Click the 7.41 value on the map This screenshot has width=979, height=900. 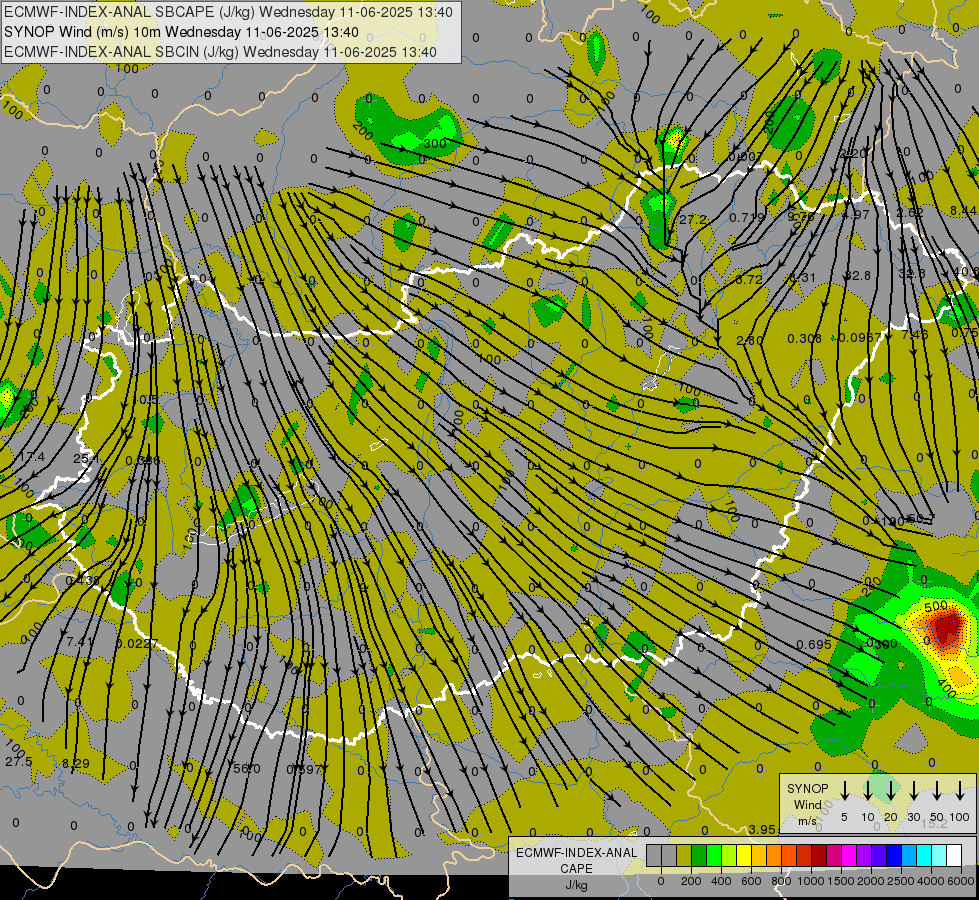click(x=81, y=641)
